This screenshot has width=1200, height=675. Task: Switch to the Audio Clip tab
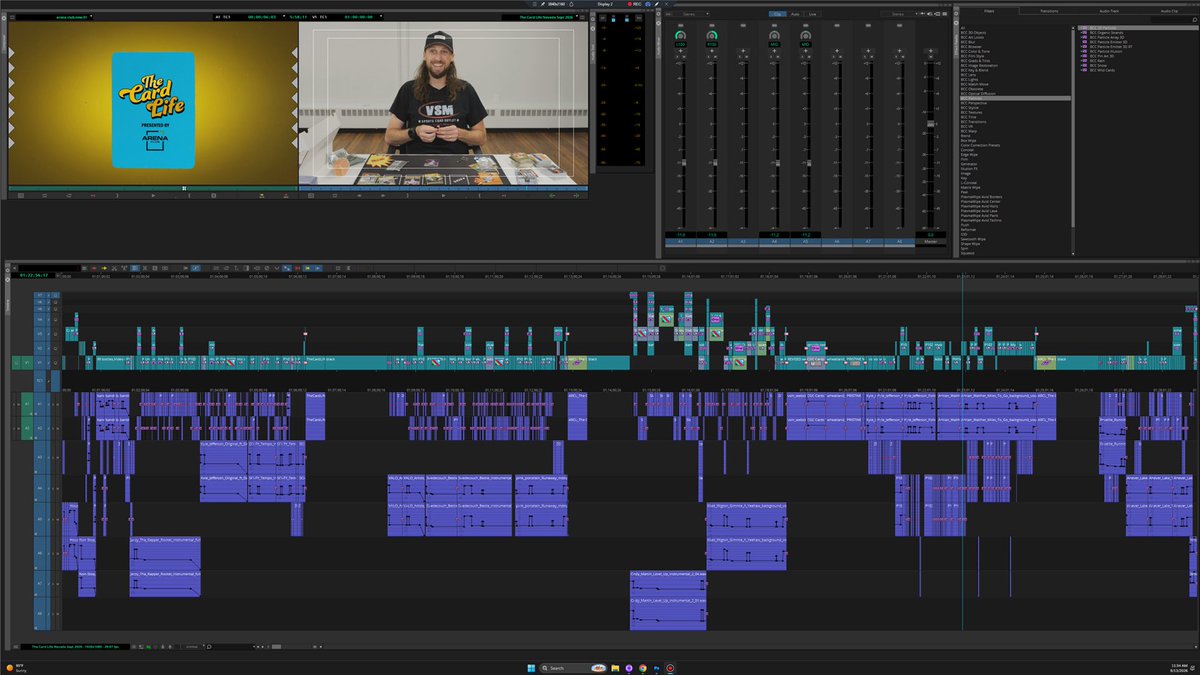coord(1168,10)
